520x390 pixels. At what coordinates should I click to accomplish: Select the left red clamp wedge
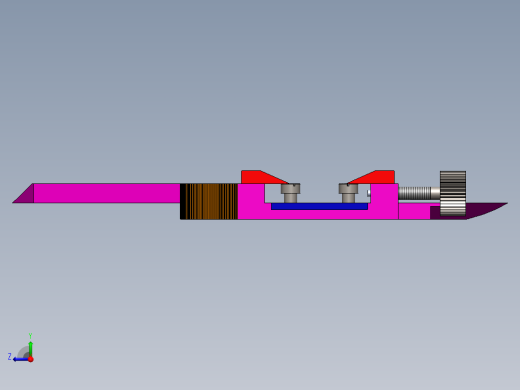[x=263, y=177]
